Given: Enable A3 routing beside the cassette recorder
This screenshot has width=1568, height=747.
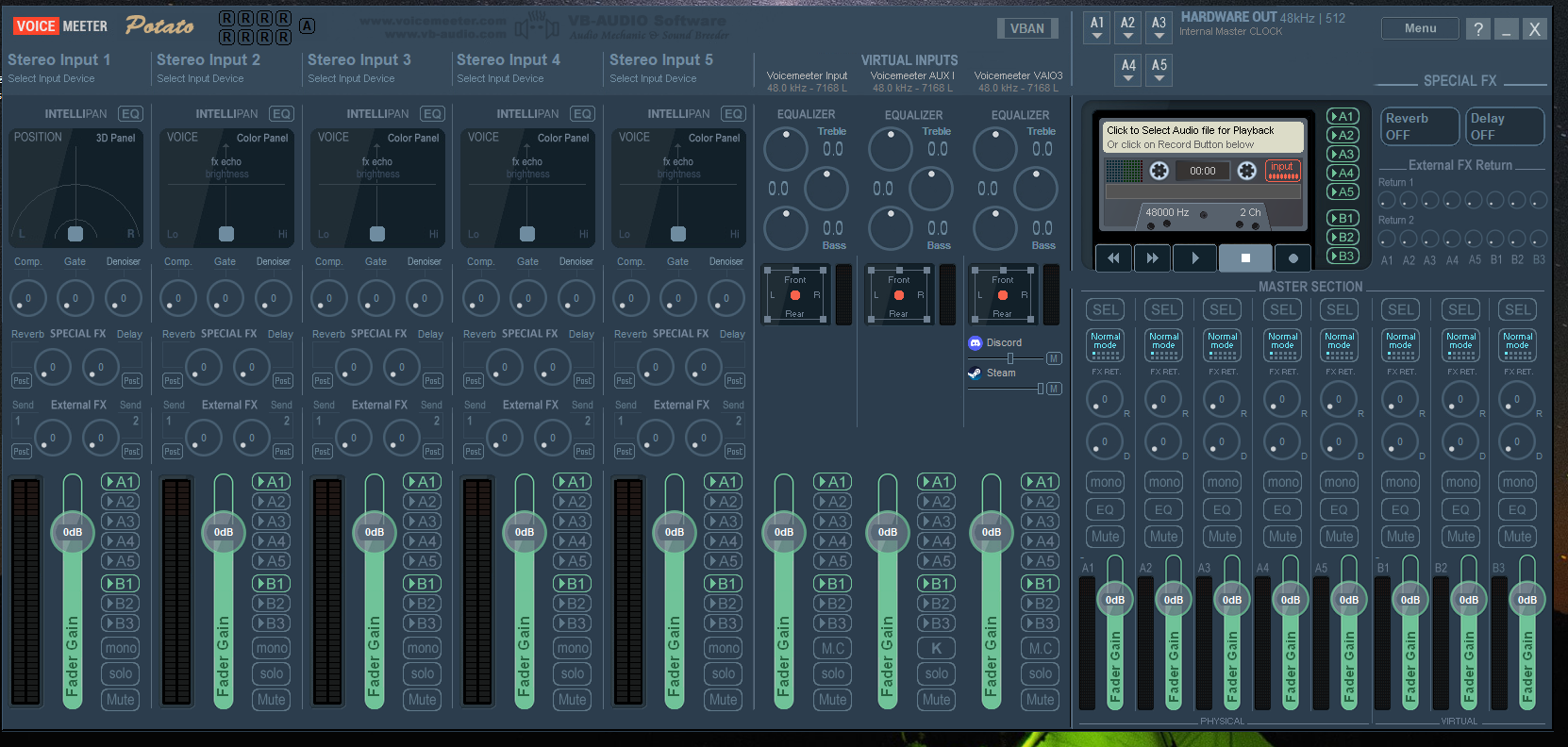Looking at the screenshot, I should coord(1342,154).
